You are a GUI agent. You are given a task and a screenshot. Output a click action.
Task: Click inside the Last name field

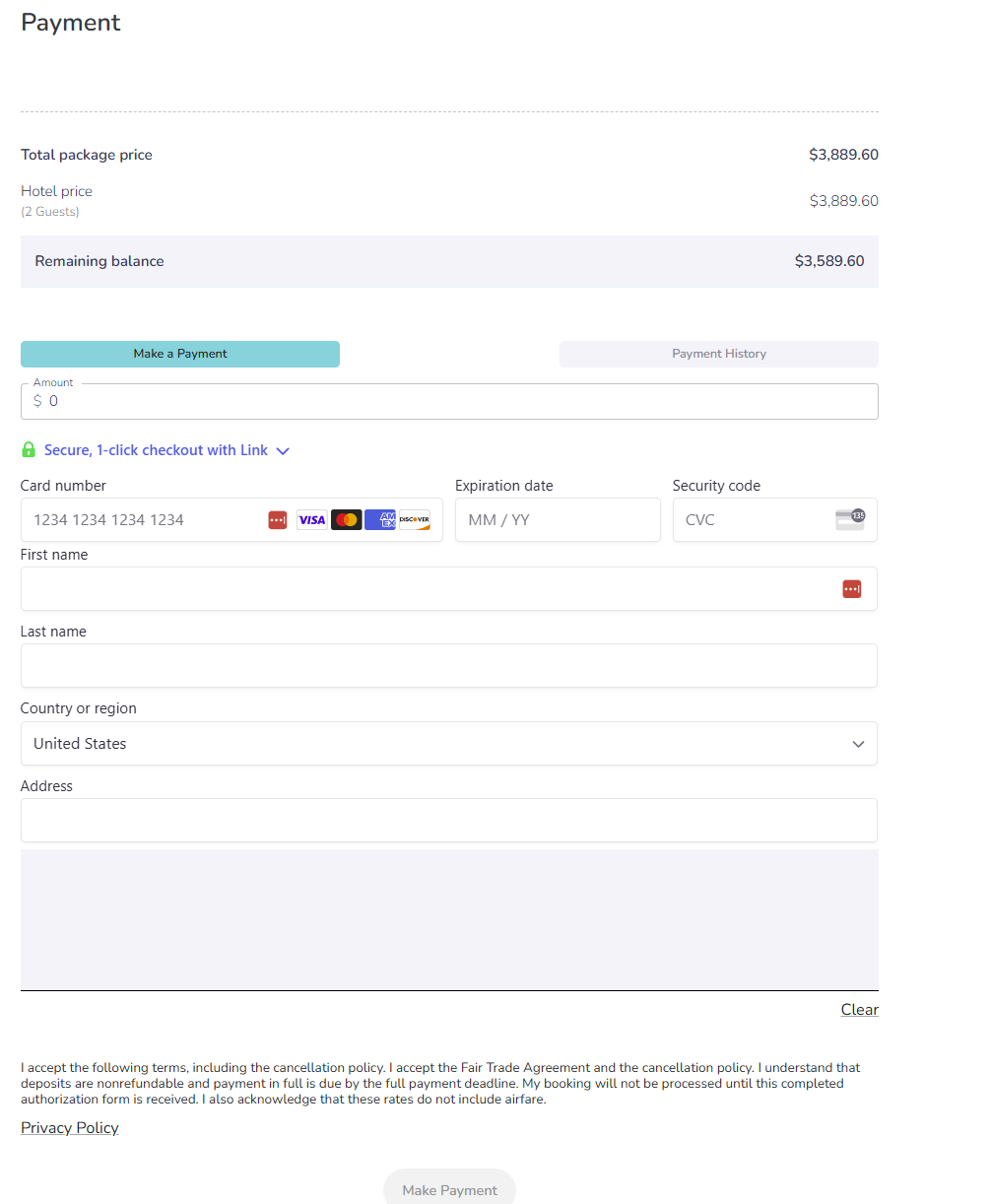tap(449, 665)
